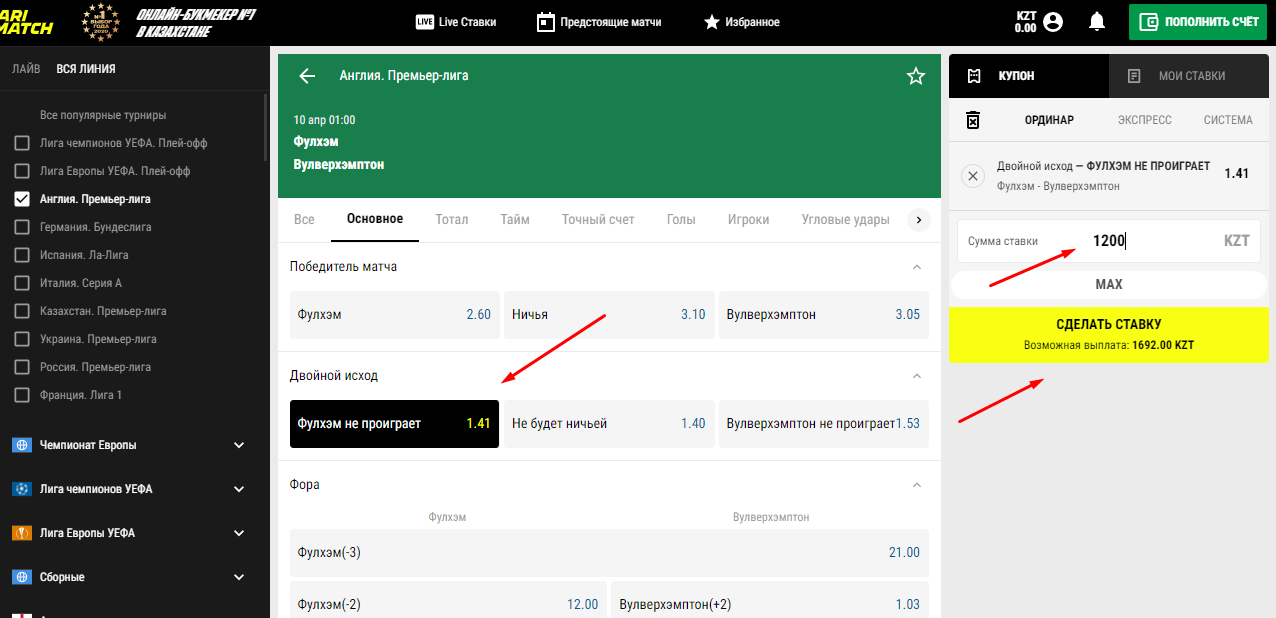The image size is (1276, 618).
Task: Switch to Тайм tab
Action: pyautogui.click(x=515, y=219)
